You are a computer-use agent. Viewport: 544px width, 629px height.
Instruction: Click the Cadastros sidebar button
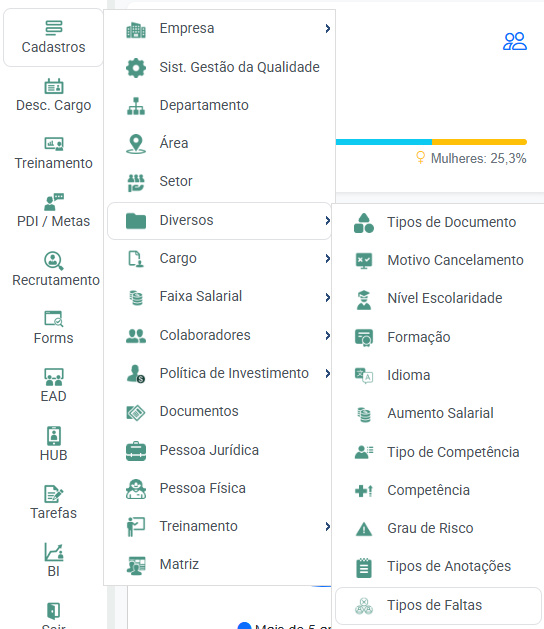pos(53,38)
